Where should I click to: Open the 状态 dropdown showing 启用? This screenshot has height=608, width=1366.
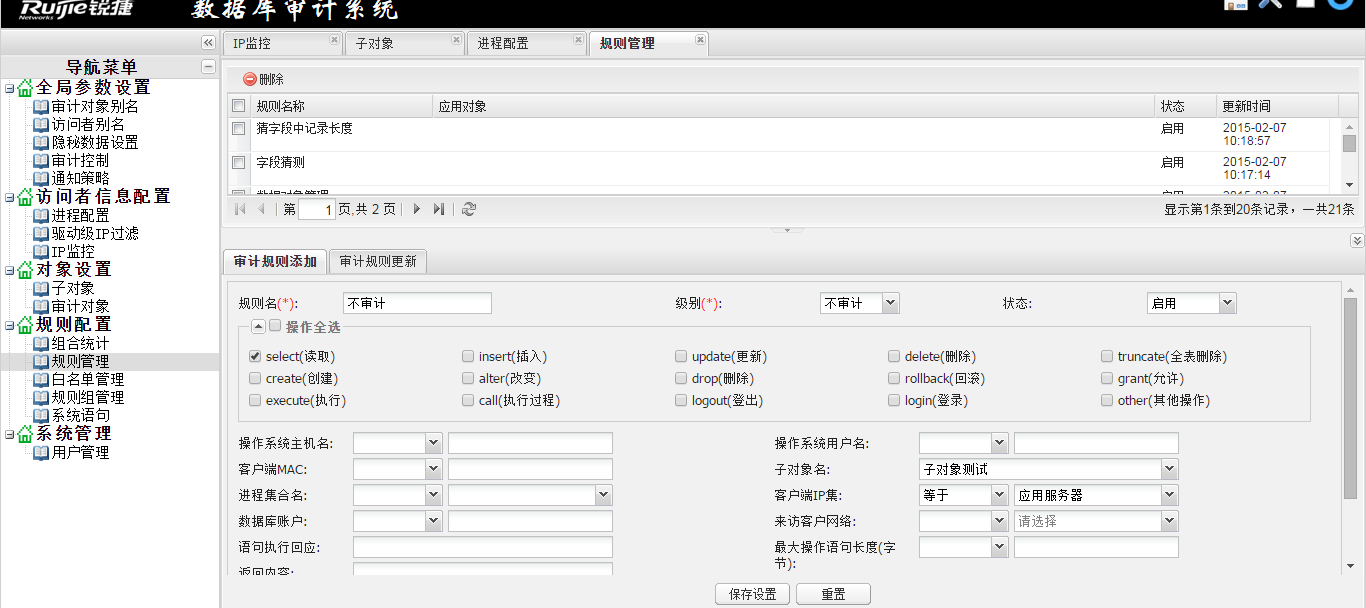pyautogui.click(x=1227, y=303)
